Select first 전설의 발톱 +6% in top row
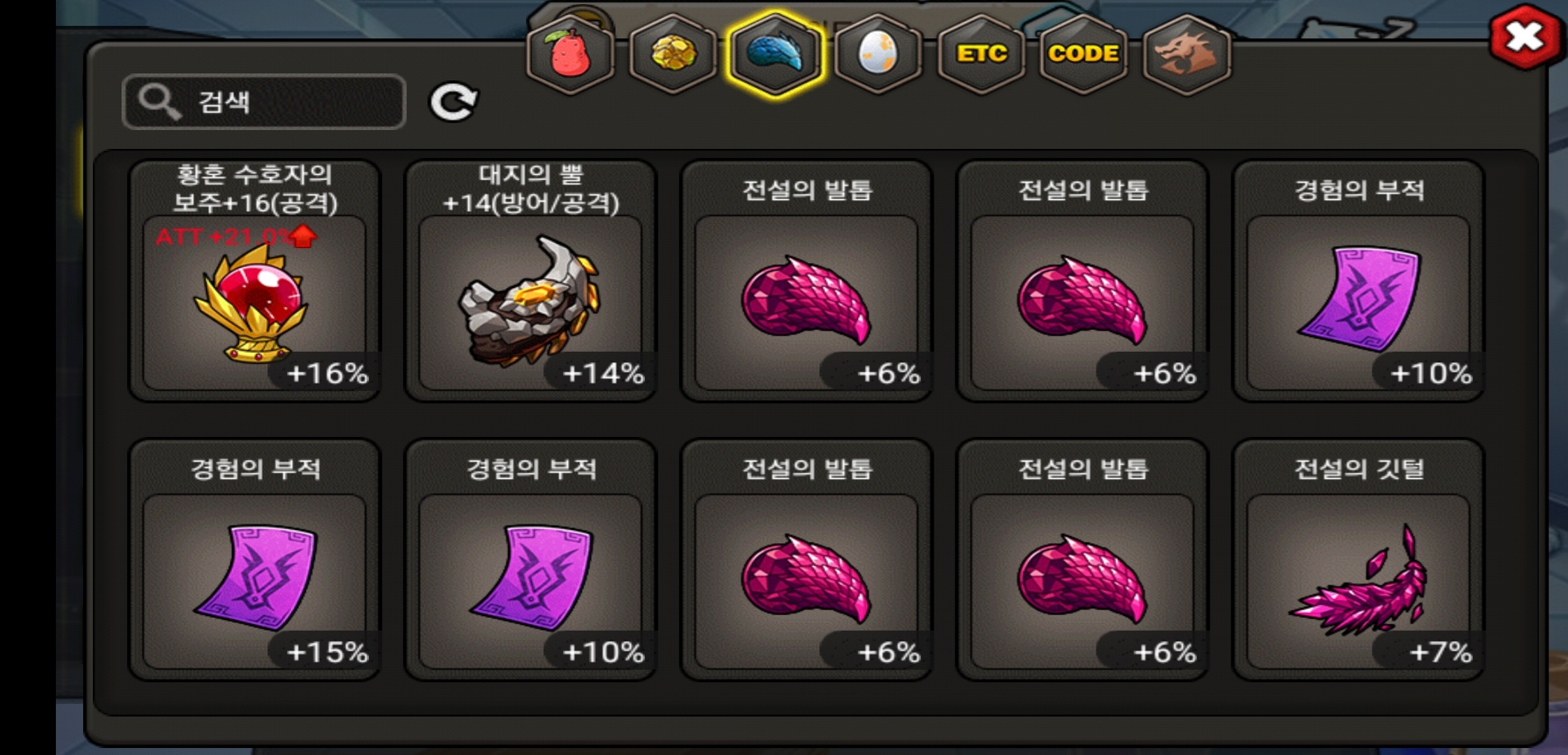1568x755 pixels. point(806,281)
